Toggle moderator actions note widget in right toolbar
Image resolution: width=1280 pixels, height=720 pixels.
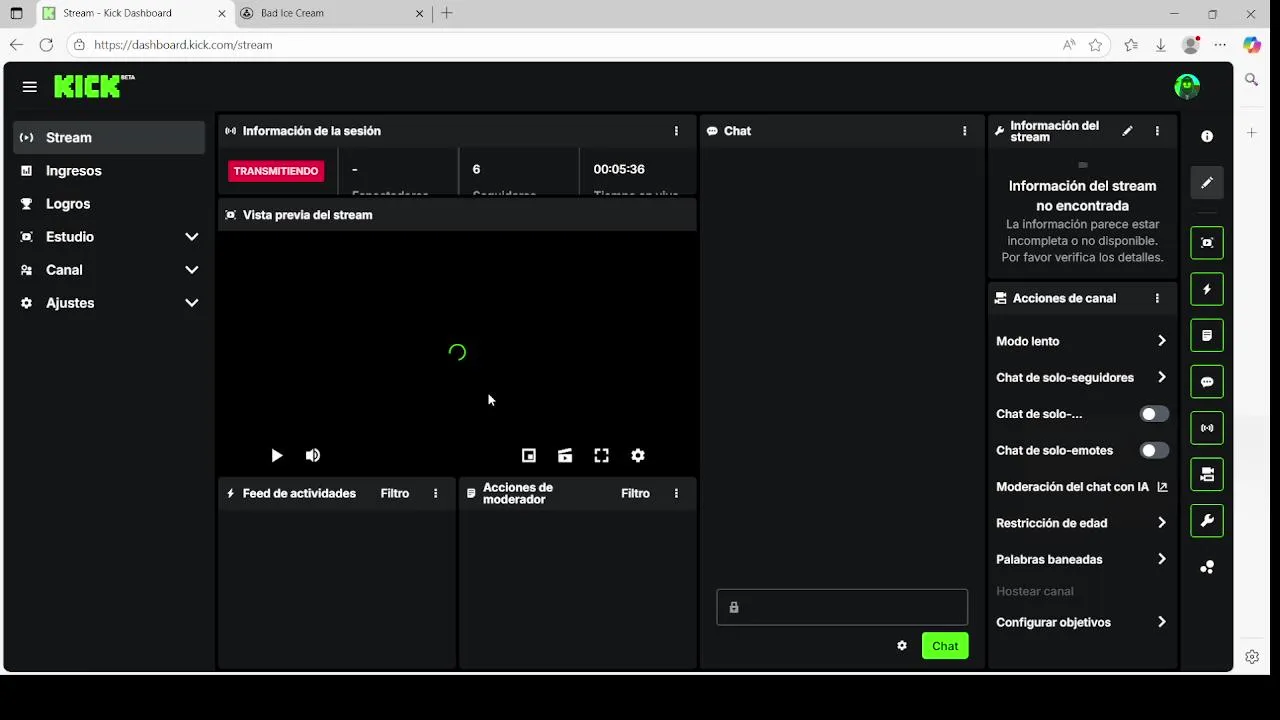pos(1207,336)
